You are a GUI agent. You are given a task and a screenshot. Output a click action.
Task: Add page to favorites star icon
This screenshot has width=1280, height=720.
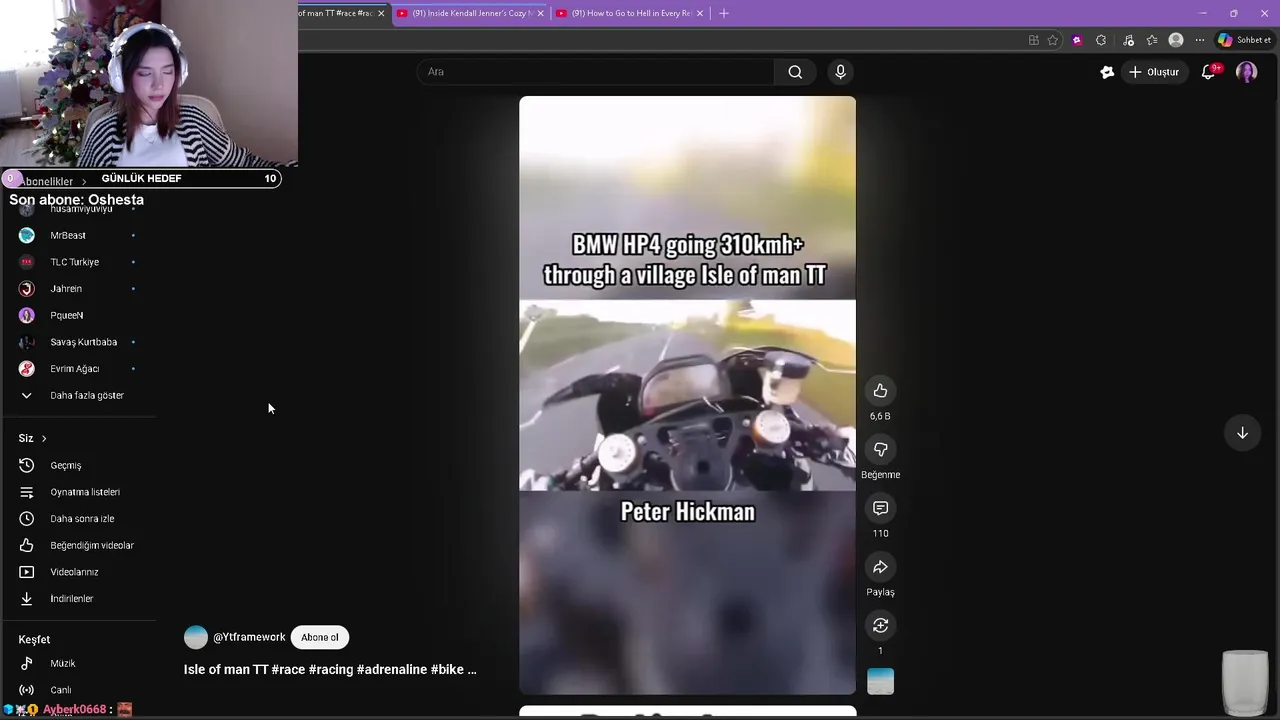point(1053,40)
